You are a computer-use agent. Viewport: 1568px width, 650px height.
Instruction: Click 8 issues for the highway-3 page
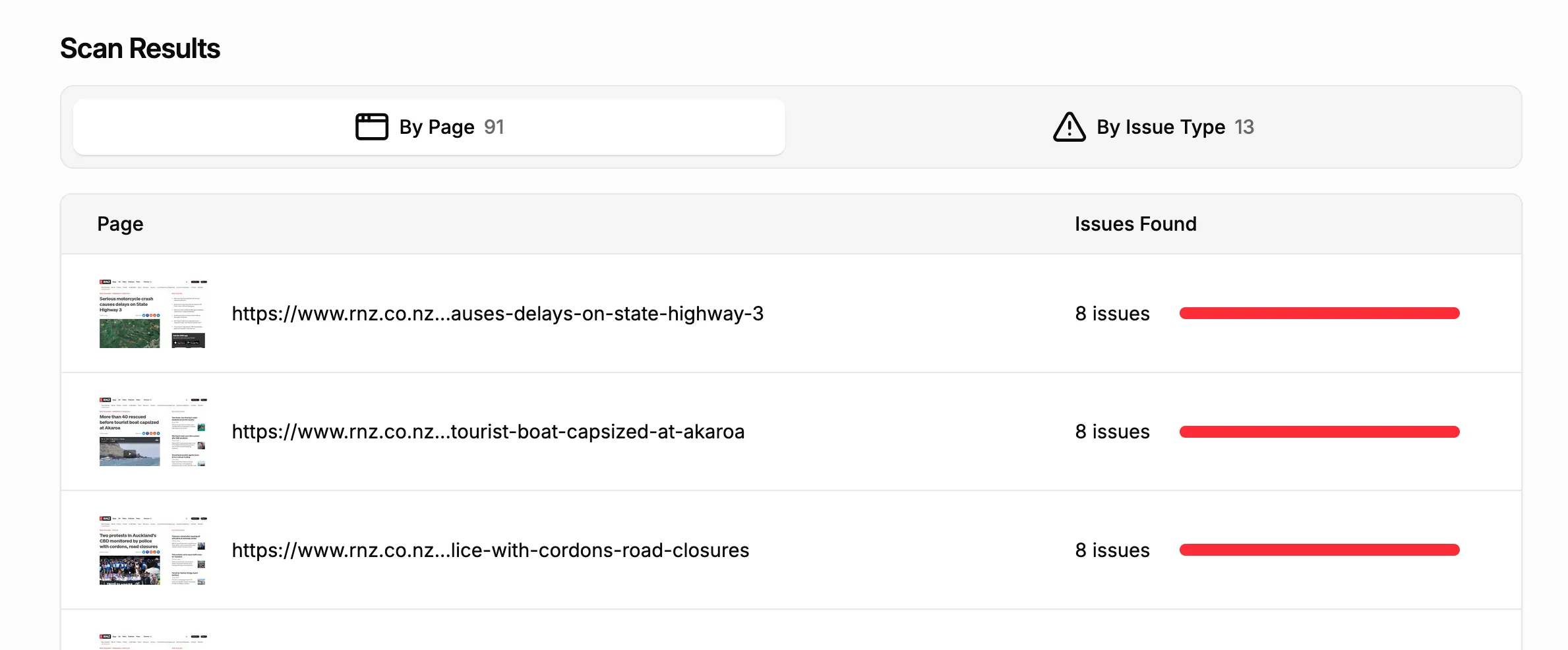1112,314
